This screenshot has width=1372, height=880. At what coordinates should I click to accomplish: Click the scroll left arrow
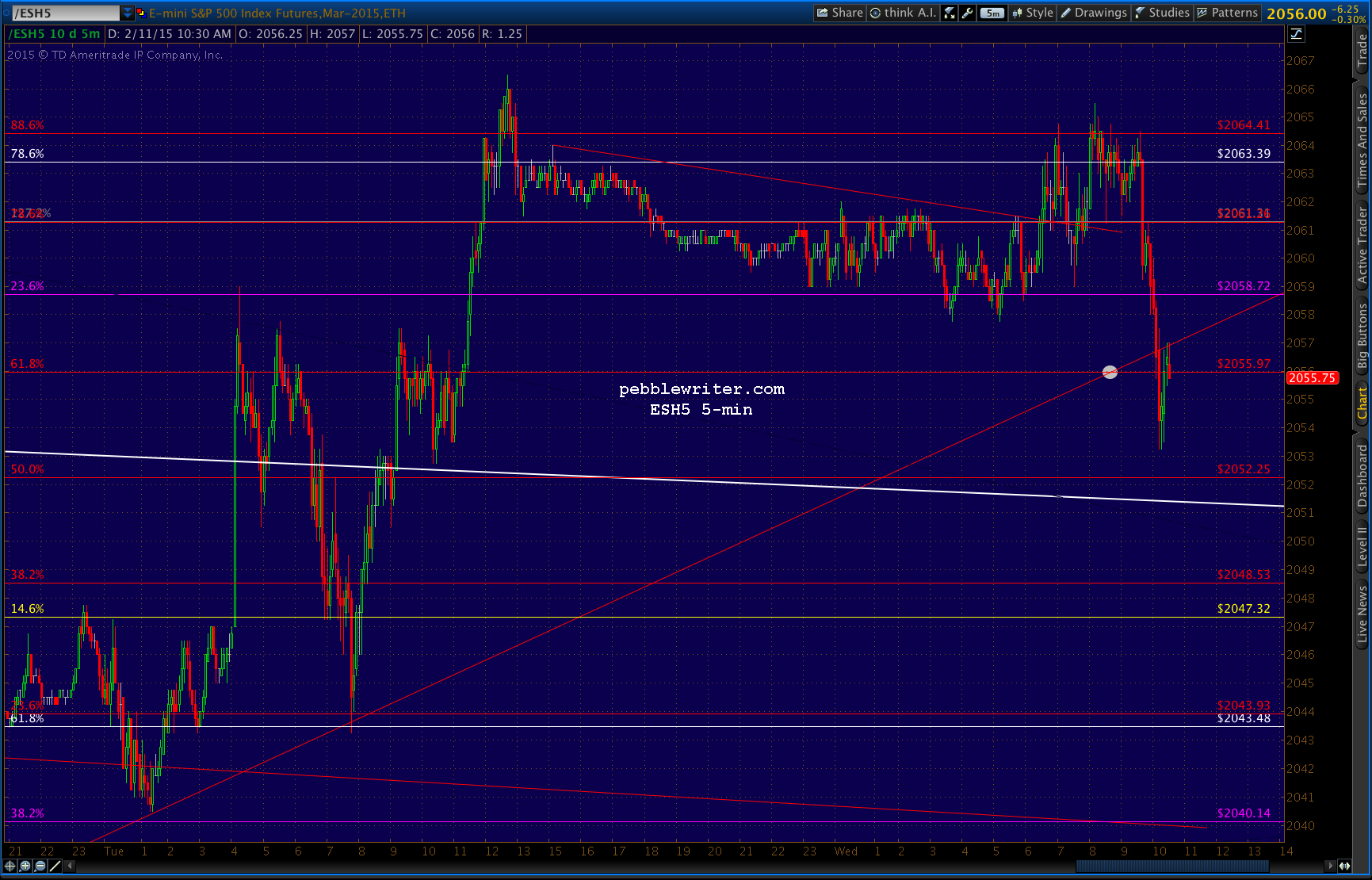click(71, 866)
